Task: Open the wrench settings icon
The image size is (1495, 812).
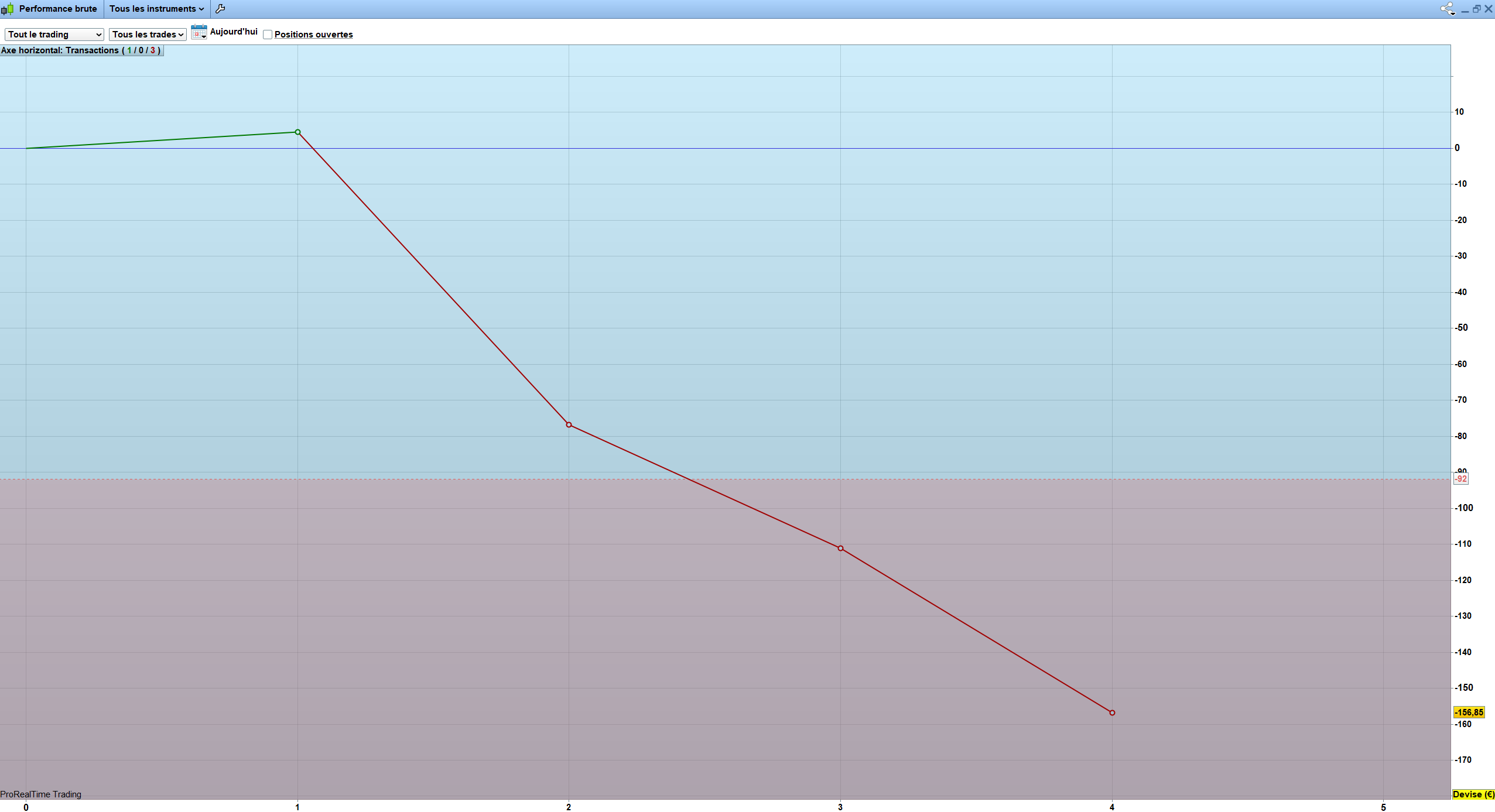Action: click(x=220, y=9)
